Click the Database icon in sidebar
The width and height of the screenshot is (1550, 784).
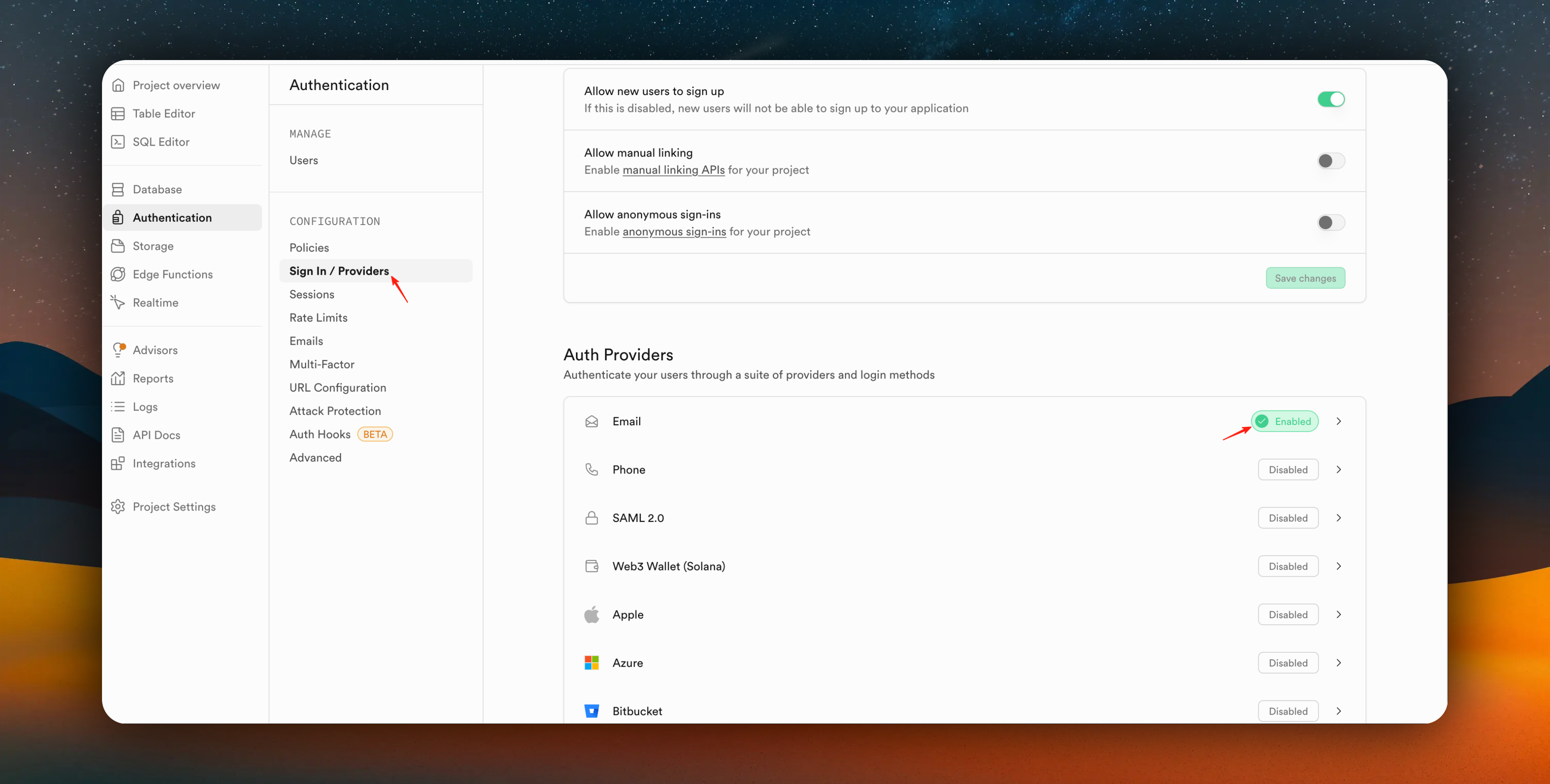pos(118,190)
